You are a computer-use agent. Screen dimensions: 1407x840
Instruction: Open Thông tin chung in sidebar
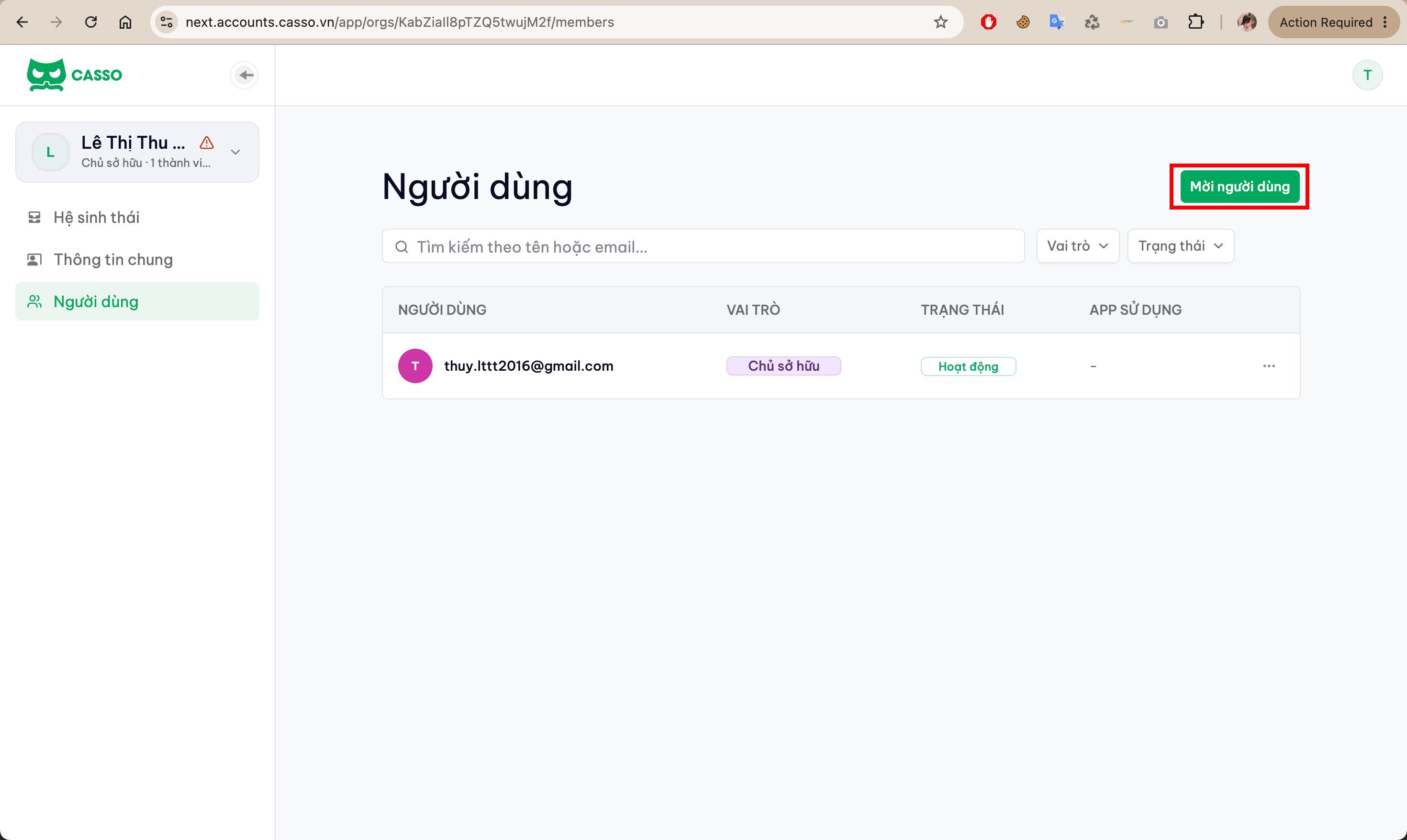tap(137, 259)
